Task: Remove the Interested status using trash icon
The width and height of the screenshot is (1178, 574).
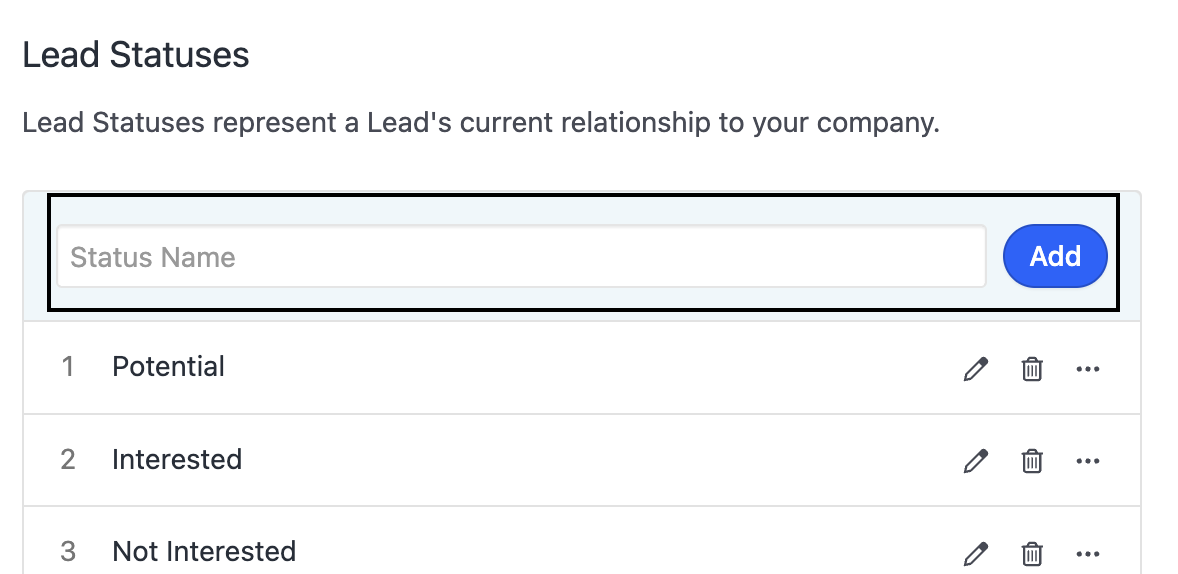Action: (1032, 461)
